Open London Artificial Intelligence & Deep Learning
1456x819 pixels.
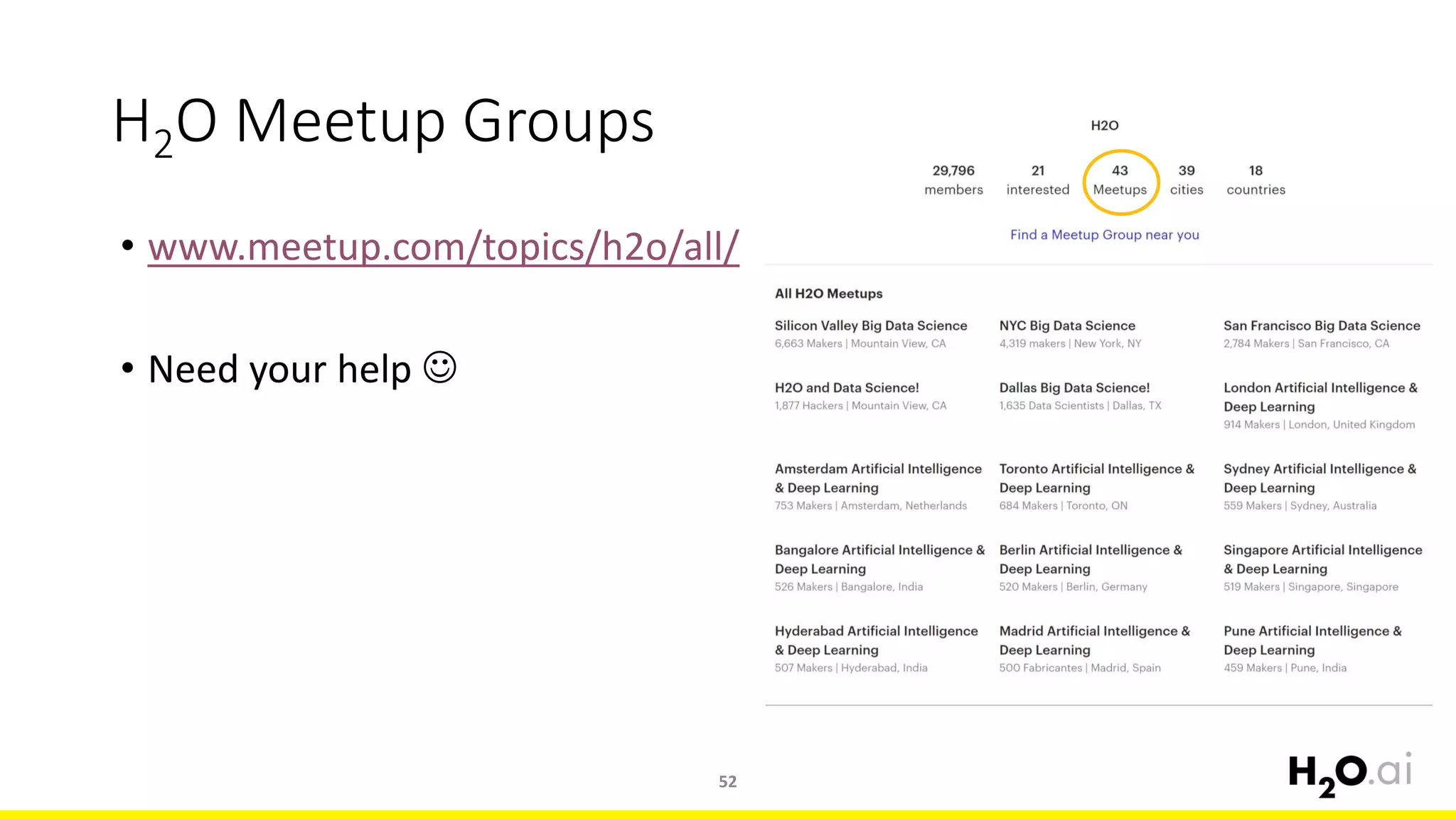click(1320, 397)
